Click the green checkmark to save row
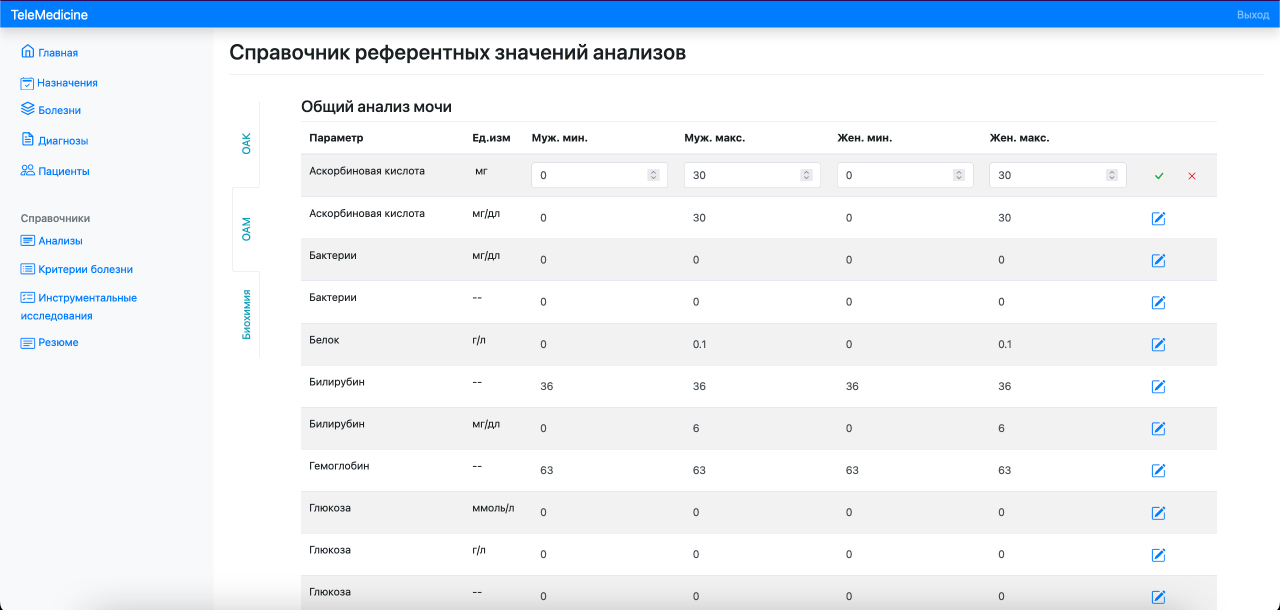Image resolution: width=1280 pixels, height=610 pixels. click(x=1159, y=176)
